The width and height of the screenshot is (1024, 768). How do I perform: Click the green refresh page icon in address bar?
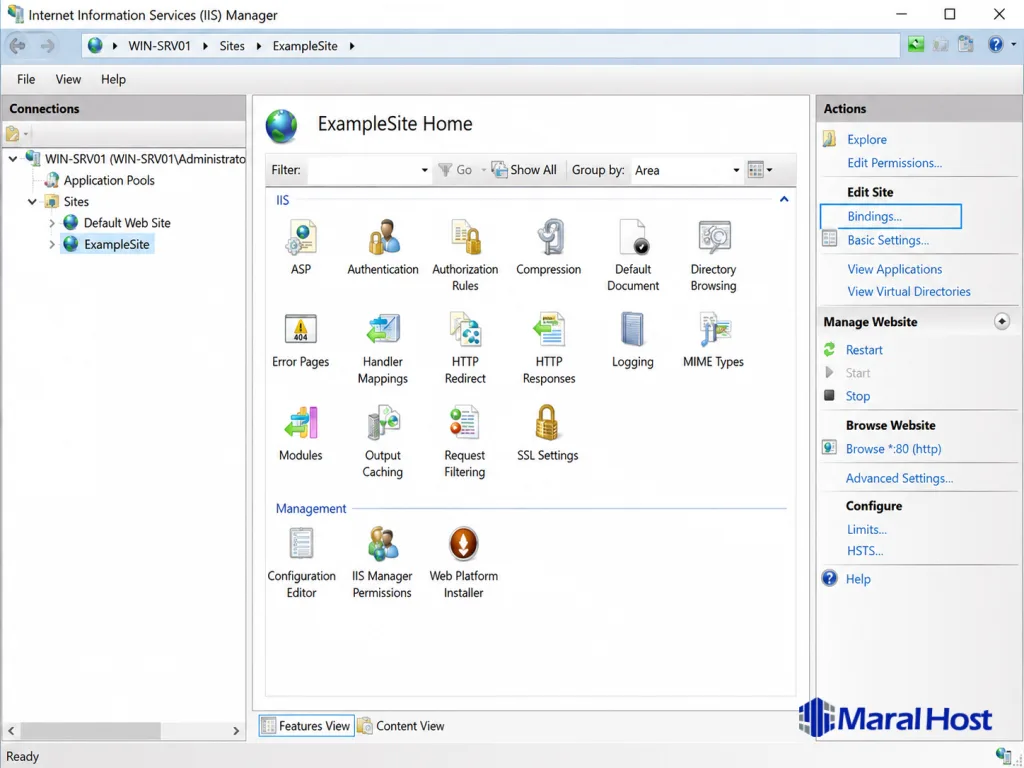[916, 44]
